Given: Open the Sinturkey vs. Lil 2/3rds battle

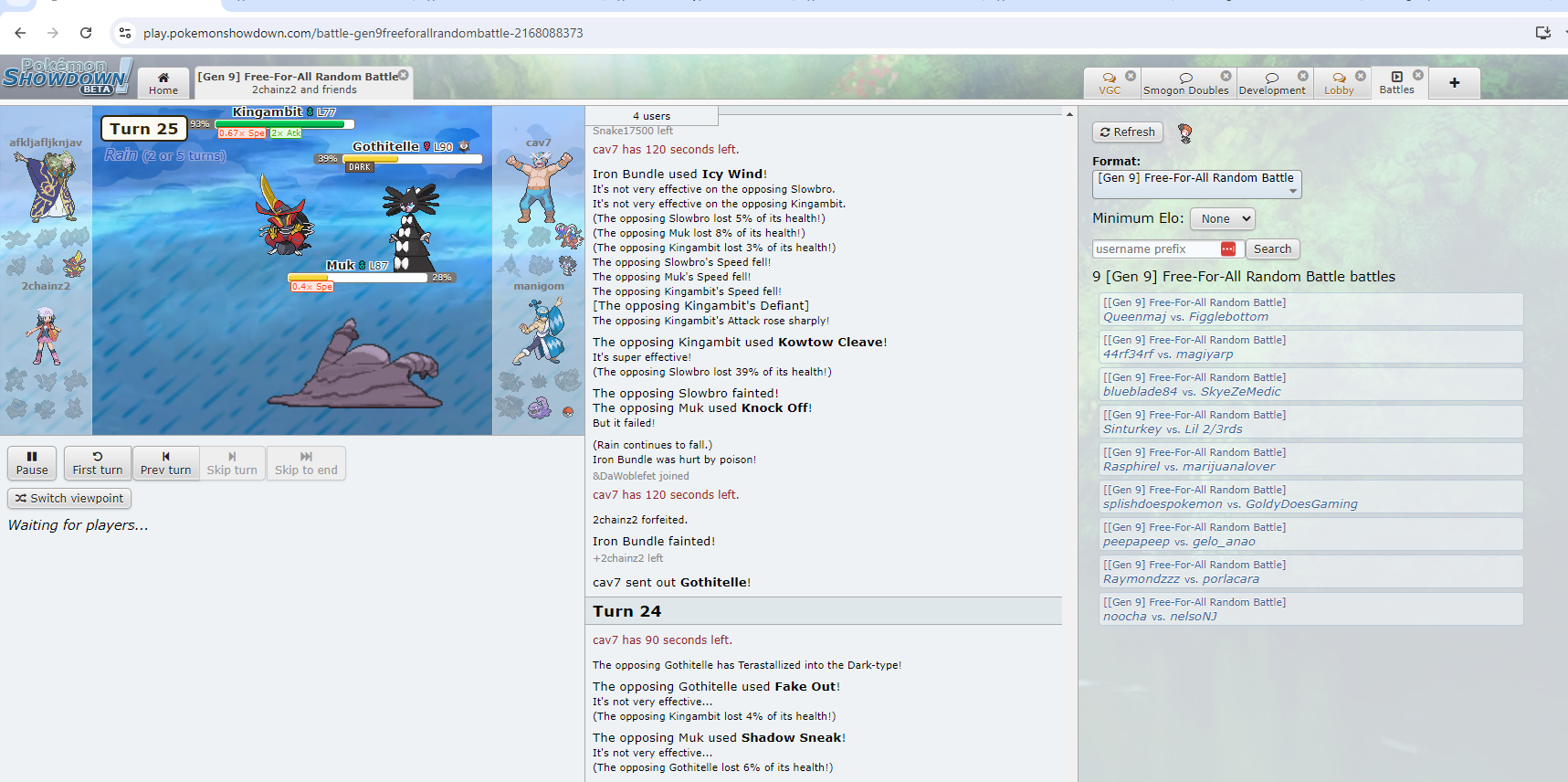Looking at the screenshot, I should click(x=1310, y=422).
